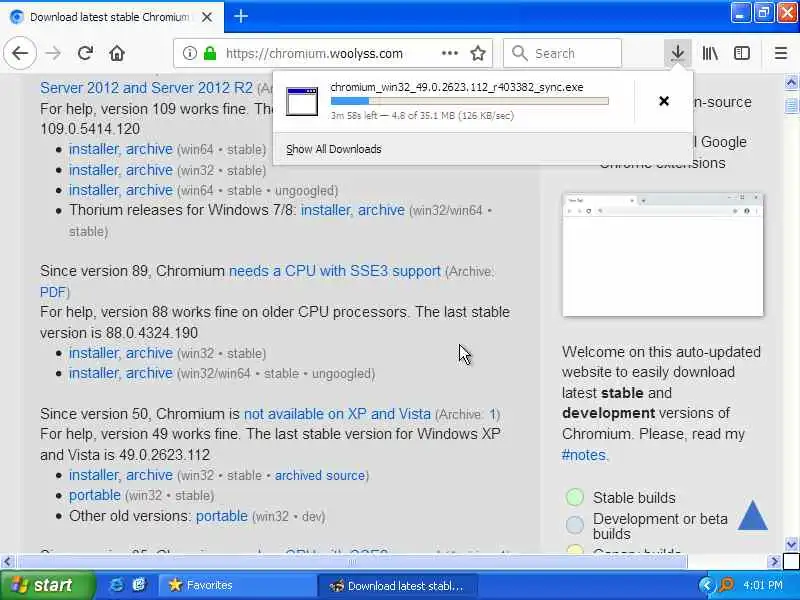Click the second quick launch icon beside Internet Explorer
This screenshot has width=800, height=600.
139,585
